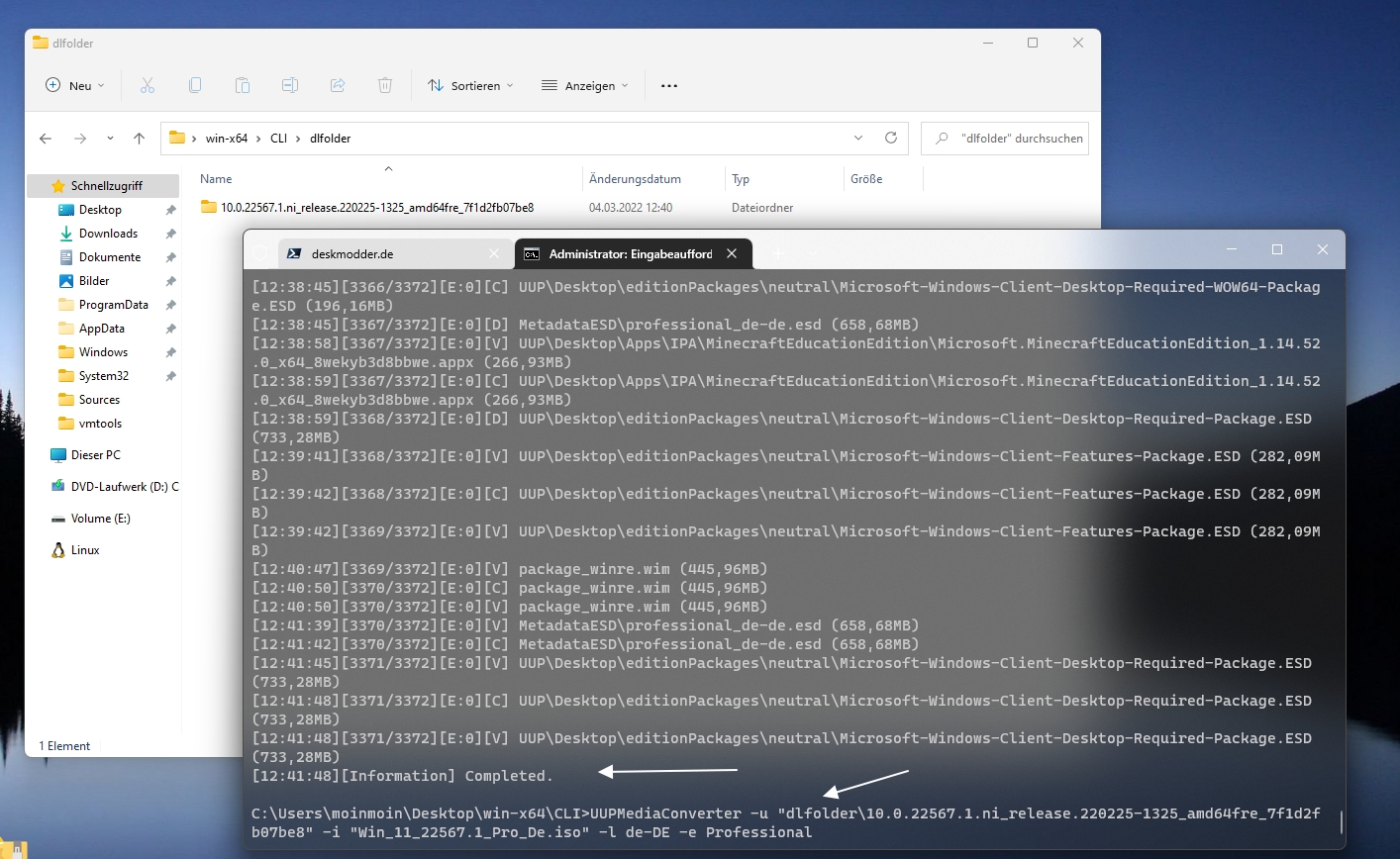Open System32 in the navigation pane
Image resolution: width=1400 pixels, height=859 pixels.
tap(104, 376)
